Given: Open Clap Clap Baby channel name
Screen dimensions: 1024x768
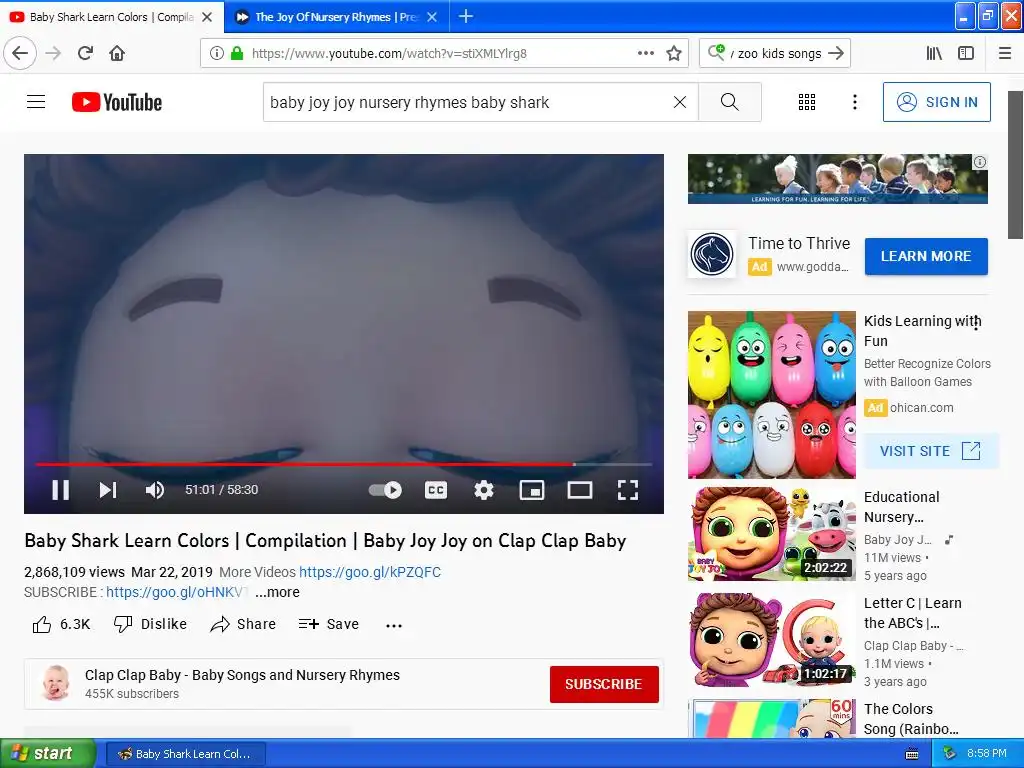Looking at the screenshot, I should (242, 675).
